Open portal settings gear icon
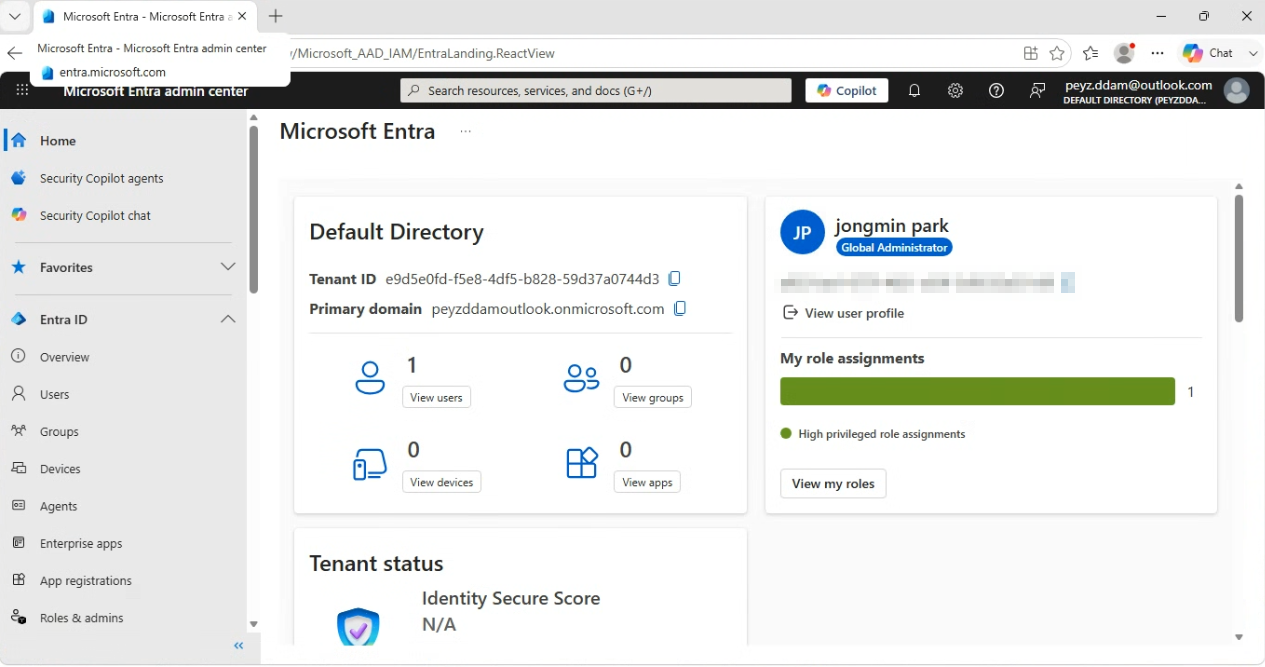This screenshot has width=1265, height=667. (955, 91)
